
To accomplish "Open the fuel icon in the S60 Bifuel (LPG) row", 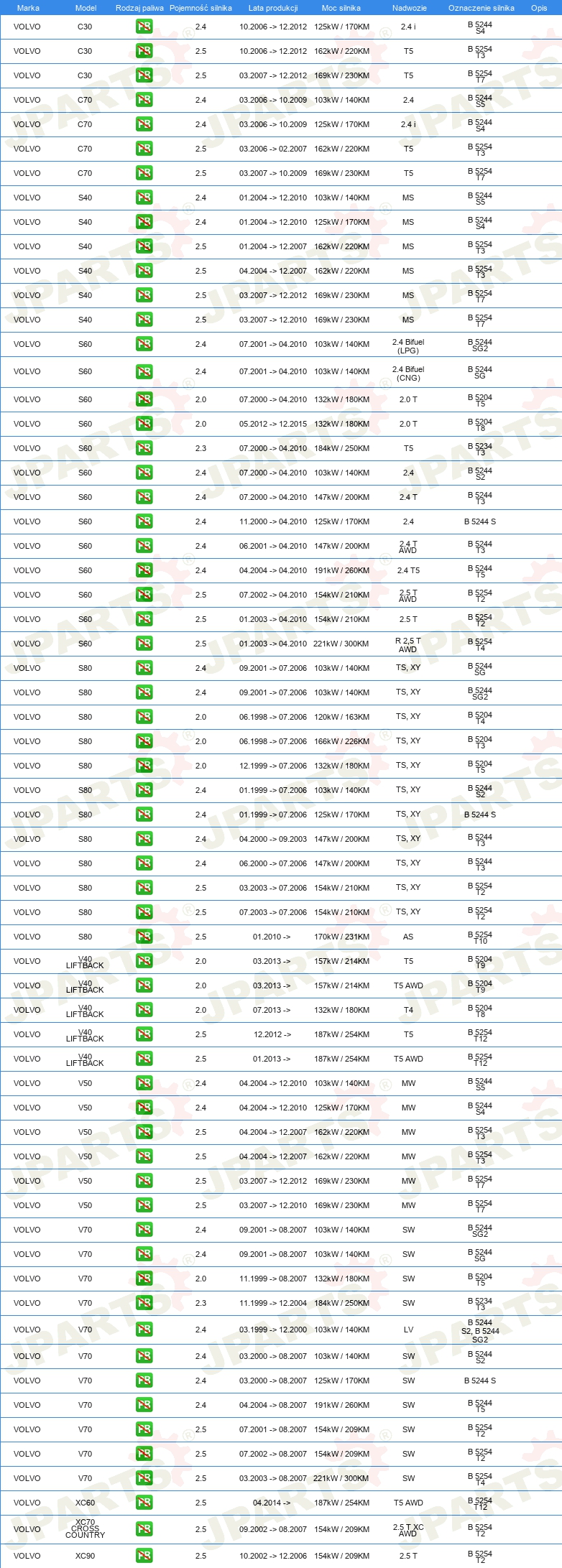I will [x=144, y=344].
